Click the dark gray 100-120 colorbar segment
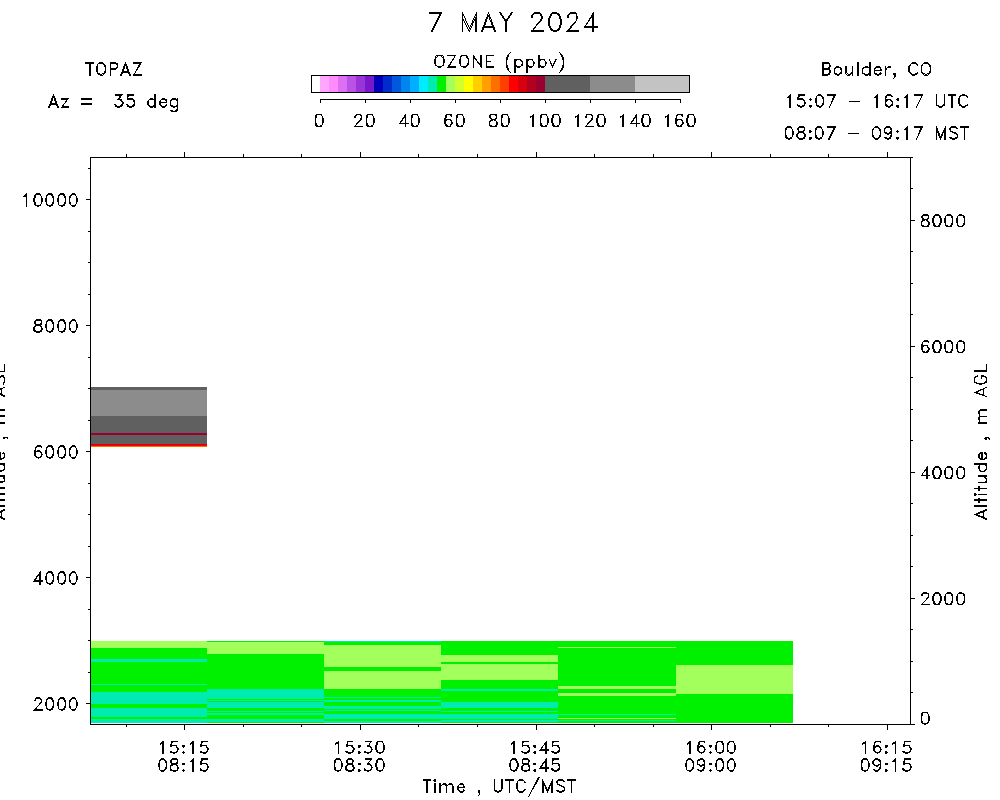The image size is (1000, 800). 567,84
